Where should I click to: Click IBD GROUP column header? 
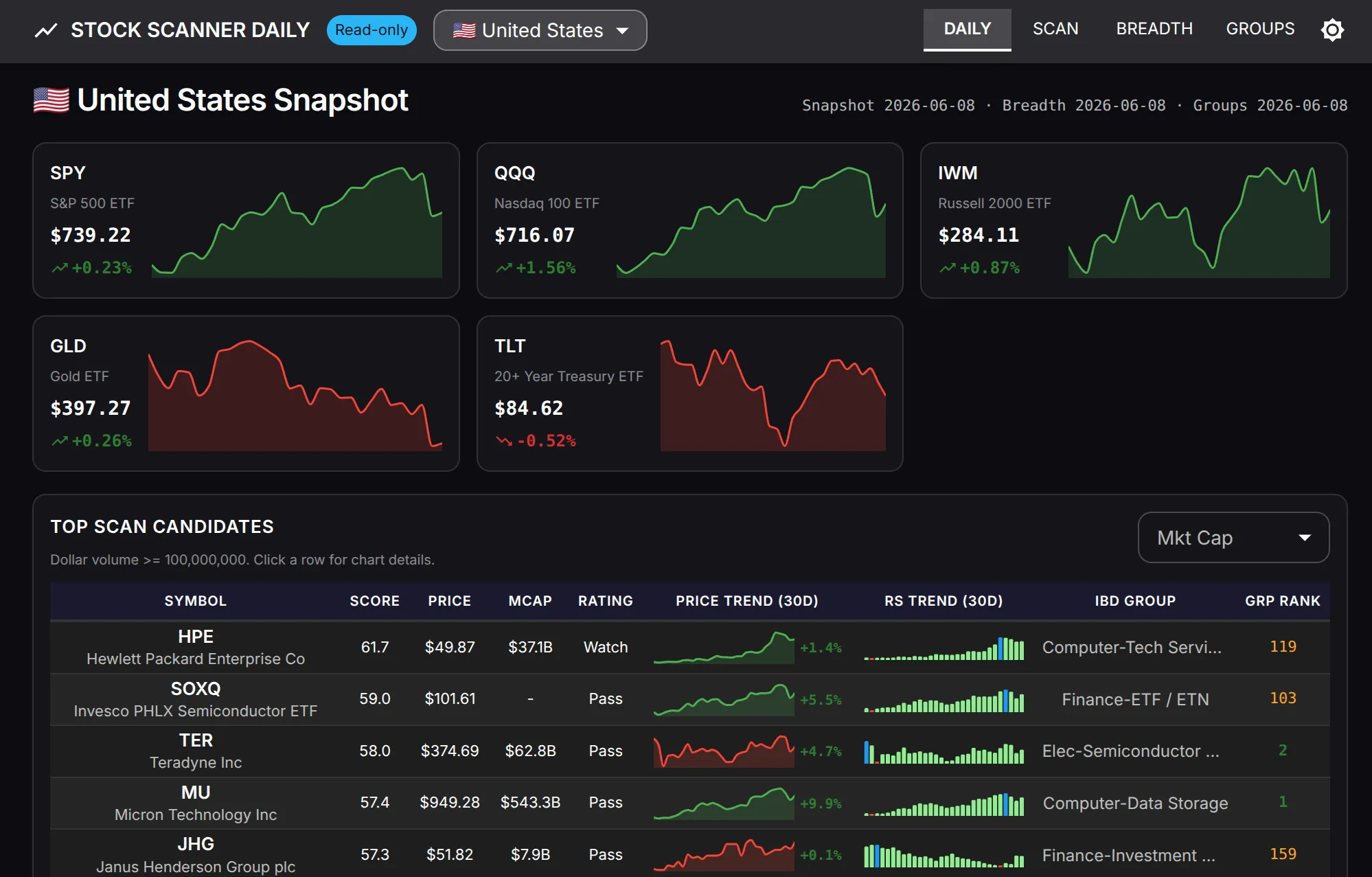click(1135, 601)
